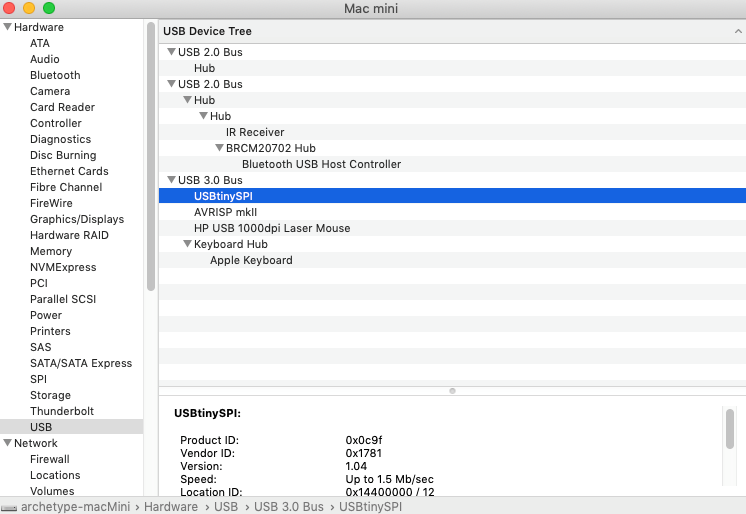
Task: Open Bluetooth hardware info
Action: [55, 75]
